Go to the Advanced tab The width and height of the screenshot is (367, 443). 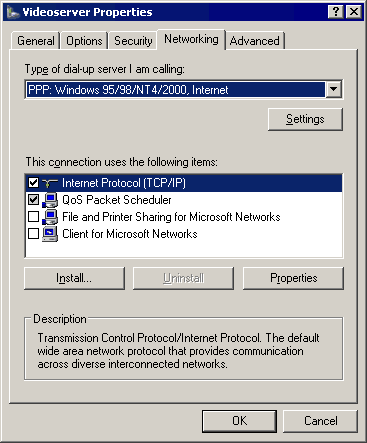pos(255,41)
